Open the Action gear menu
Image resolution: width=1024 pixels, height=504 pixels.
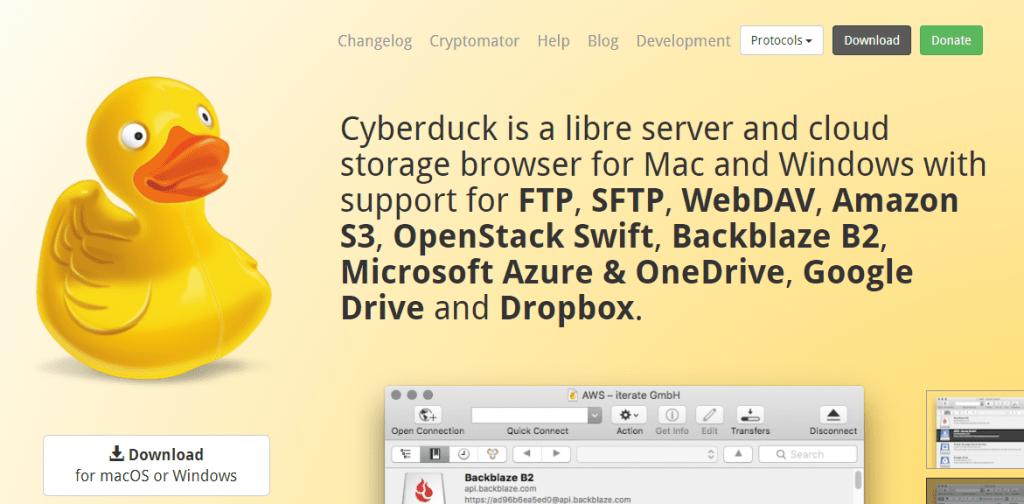pos(629,415)
